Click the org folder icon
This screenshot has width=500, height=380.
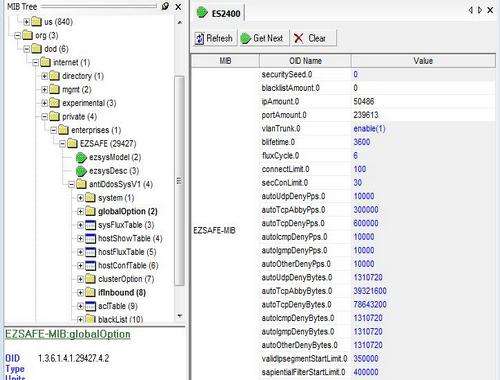click(27, 35)
